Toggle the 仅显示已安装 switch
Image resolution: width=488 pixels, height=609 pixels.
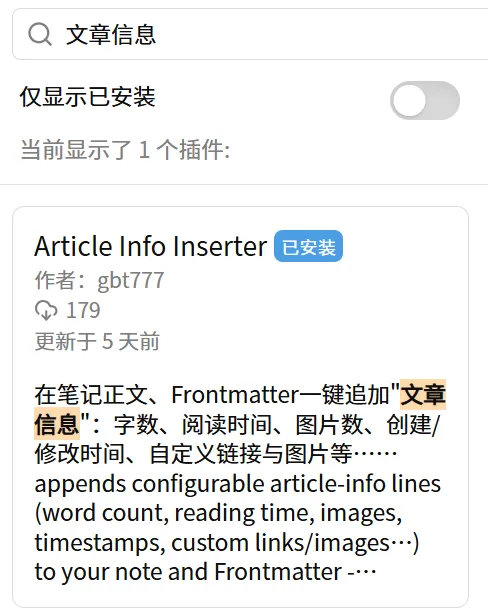[425, 100]
